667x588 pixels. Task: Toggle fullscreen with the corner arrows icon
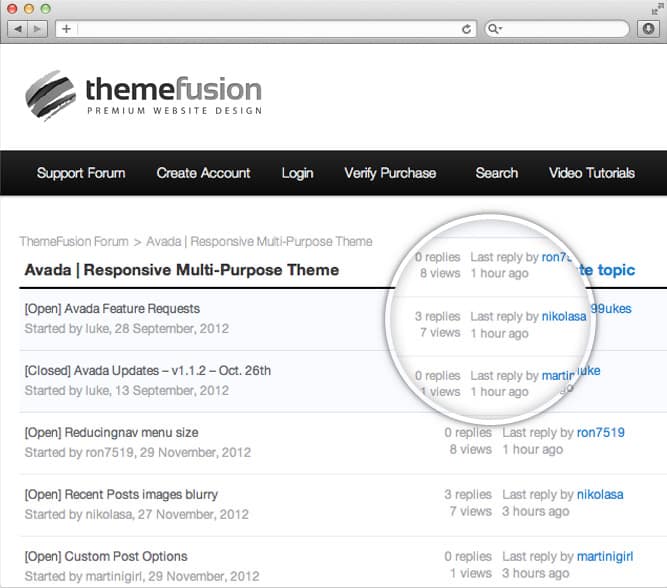click(657, 9)
